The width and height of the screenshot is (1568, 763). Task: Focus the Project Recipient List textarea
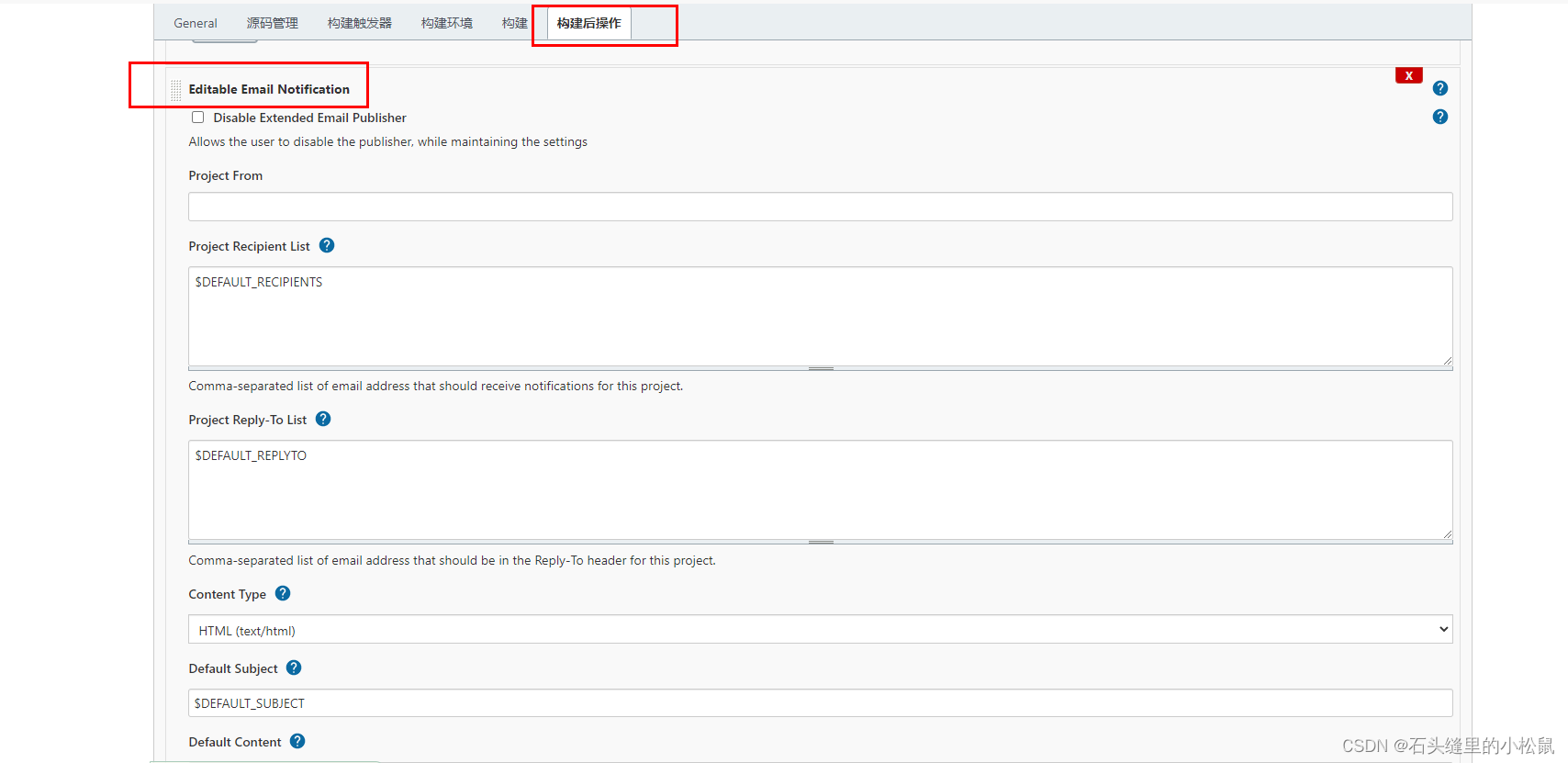click(820, 316)
